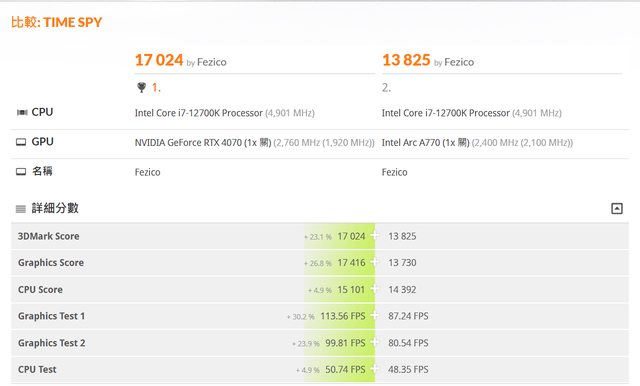Open the 17 024 score result
This screenshot has width=640, height=386.
click(159, 60)
